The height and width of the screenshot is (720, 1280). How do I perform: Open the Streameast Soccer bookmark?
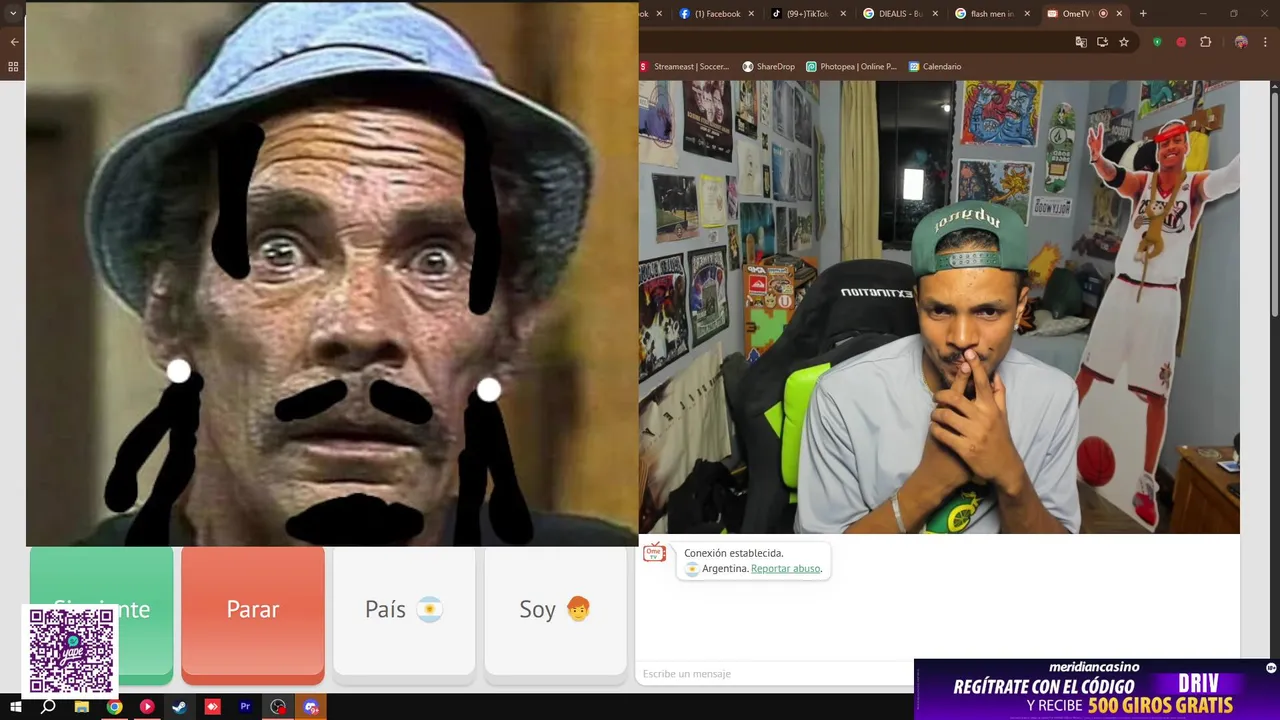pyautogui.click(x=685, y=67)
